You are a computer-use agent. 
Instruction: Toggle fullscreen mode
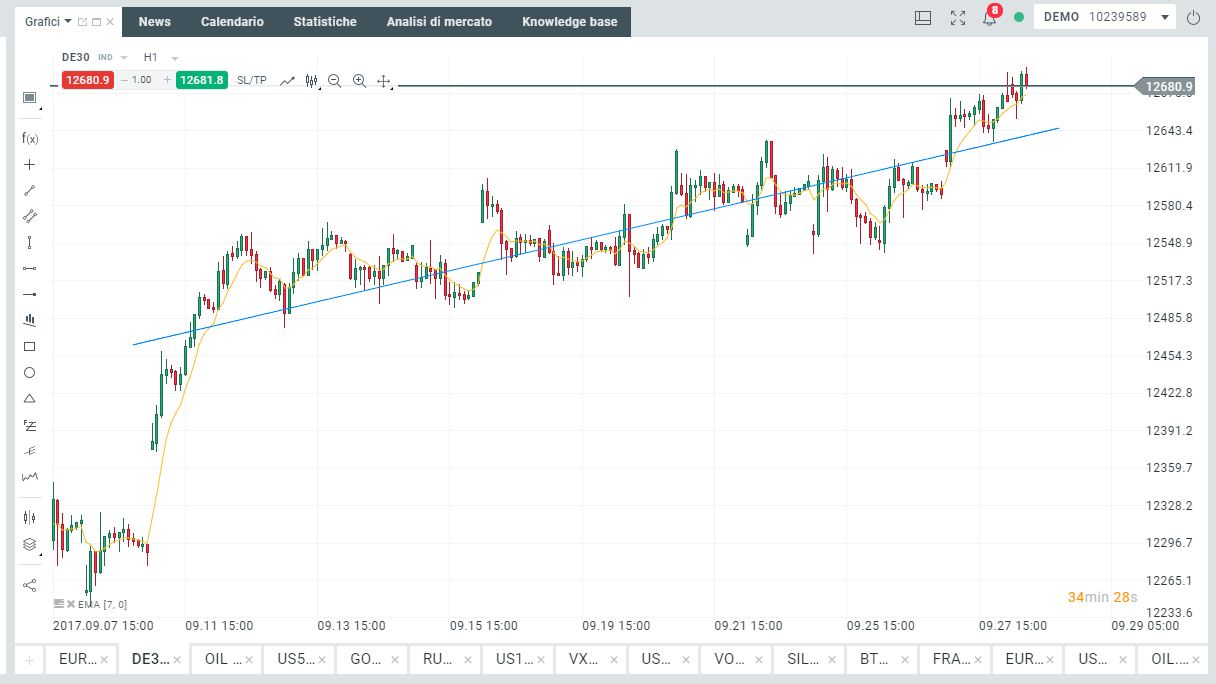pos(957,18)
